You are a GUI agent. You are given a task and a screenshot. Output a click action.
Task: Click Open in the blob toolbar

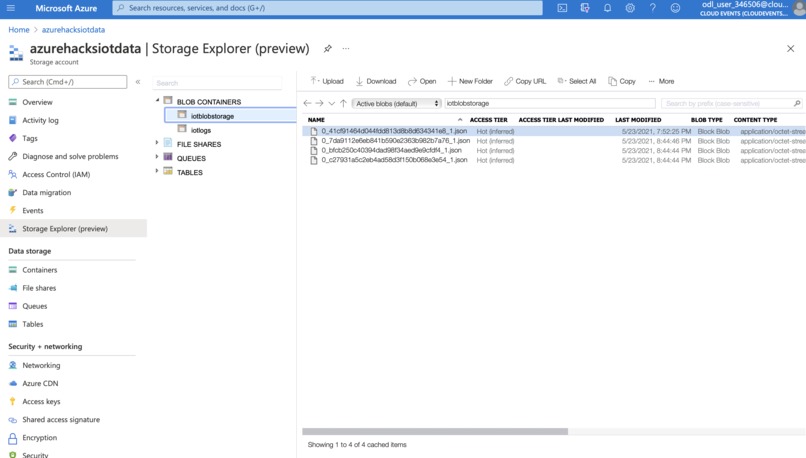coord(422,81)
